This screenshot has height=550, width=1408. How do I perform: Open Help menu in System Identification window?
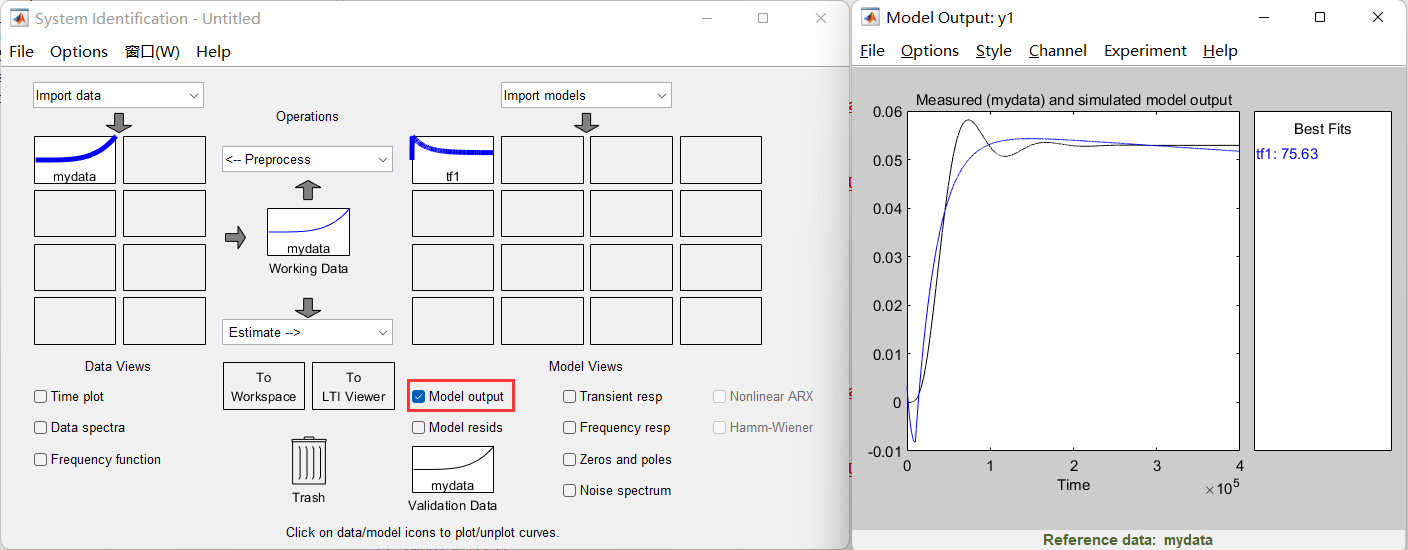(x=213, y=51)
